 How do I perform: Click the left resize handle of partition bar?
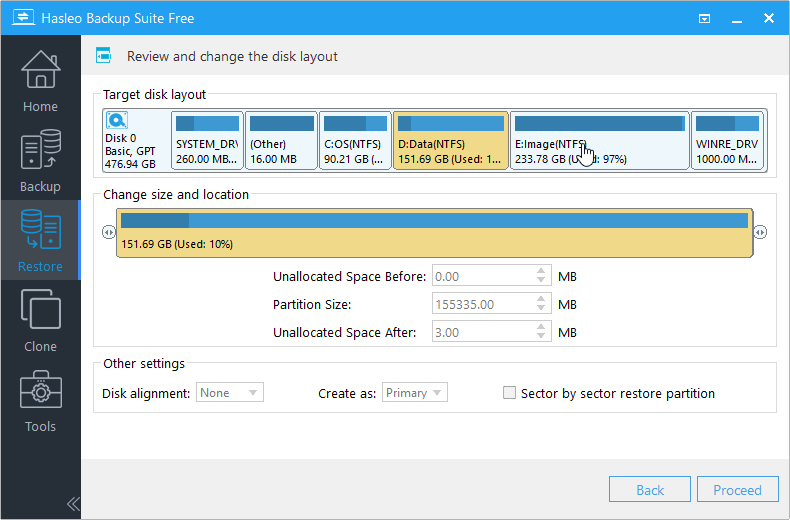[109, 232]
